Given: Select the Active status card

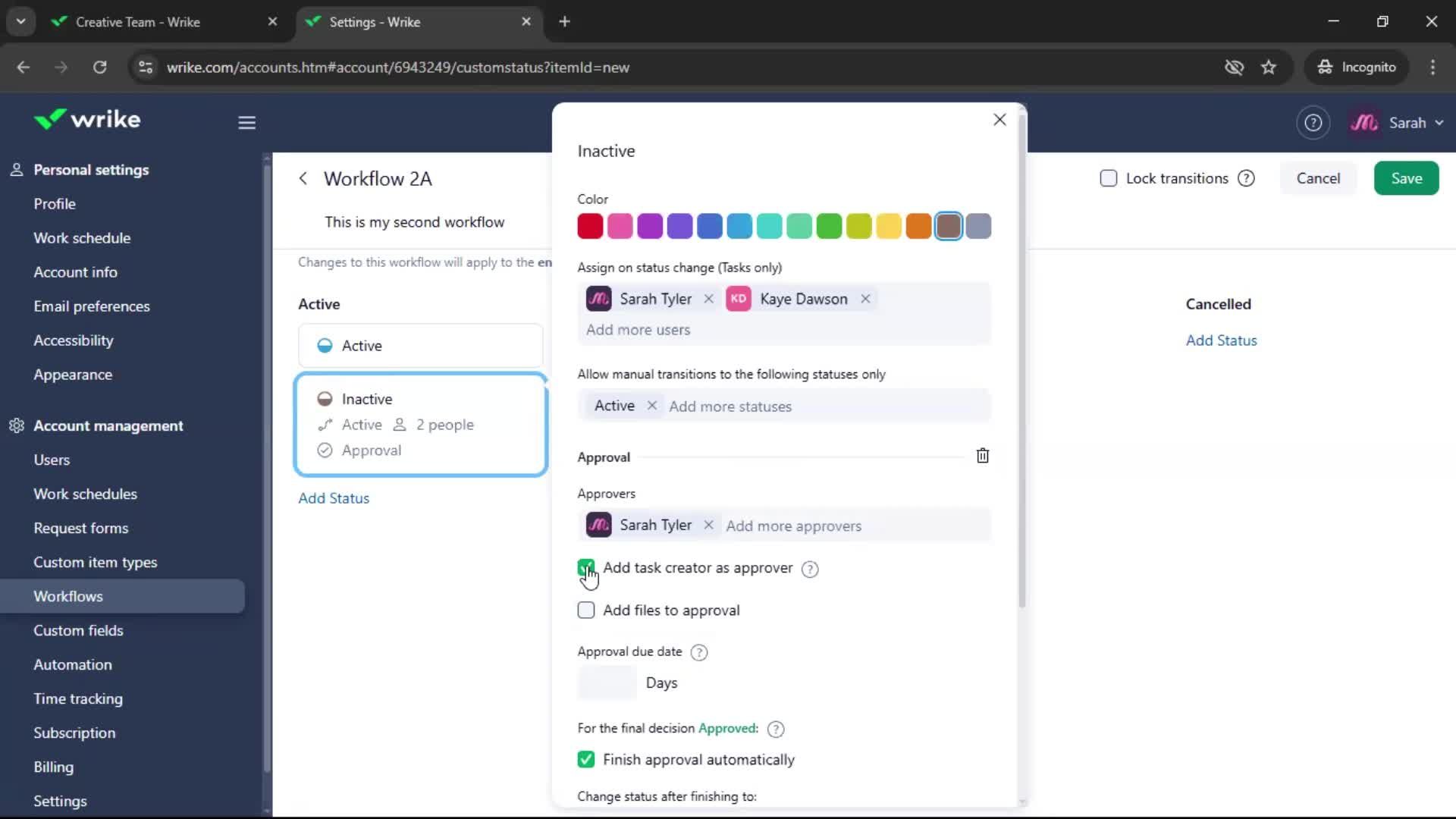Looking at the screenshot, I should click(420, 346).
